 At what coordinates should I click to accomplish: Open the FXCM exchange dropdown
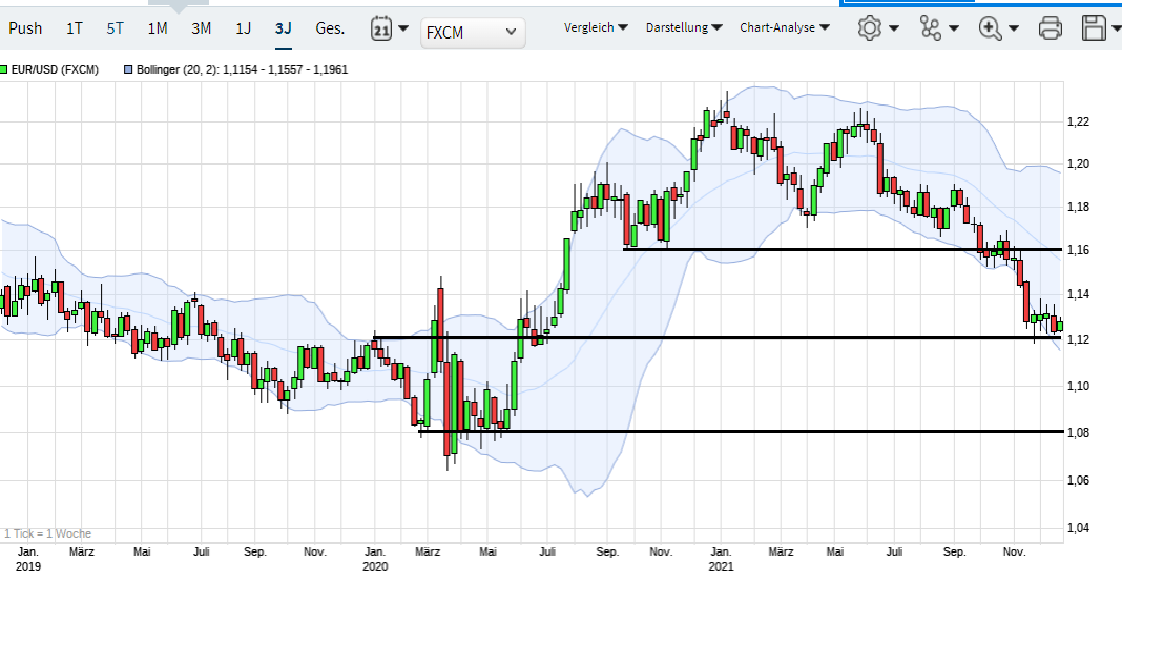point(472,32)
